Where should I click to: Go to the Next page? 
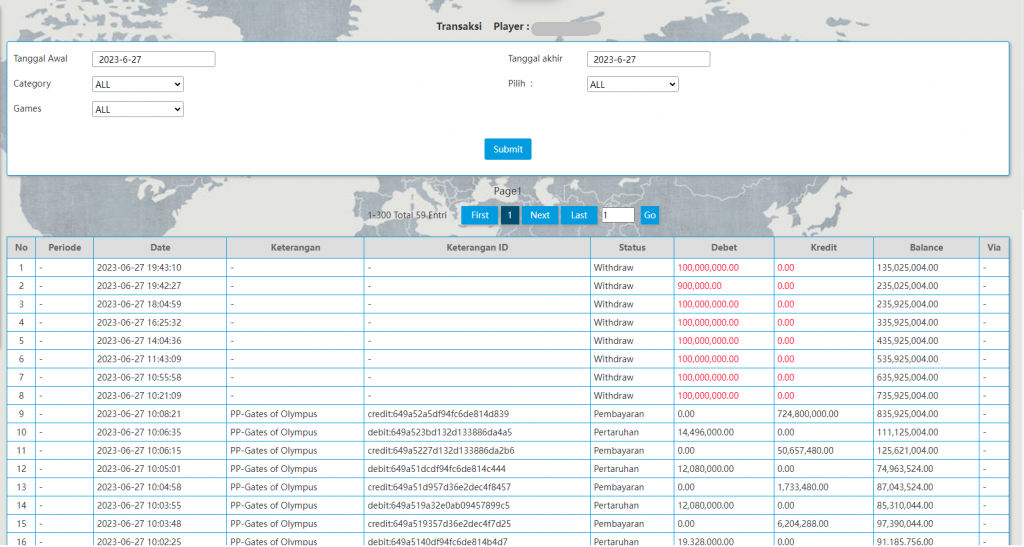(539, 215)
